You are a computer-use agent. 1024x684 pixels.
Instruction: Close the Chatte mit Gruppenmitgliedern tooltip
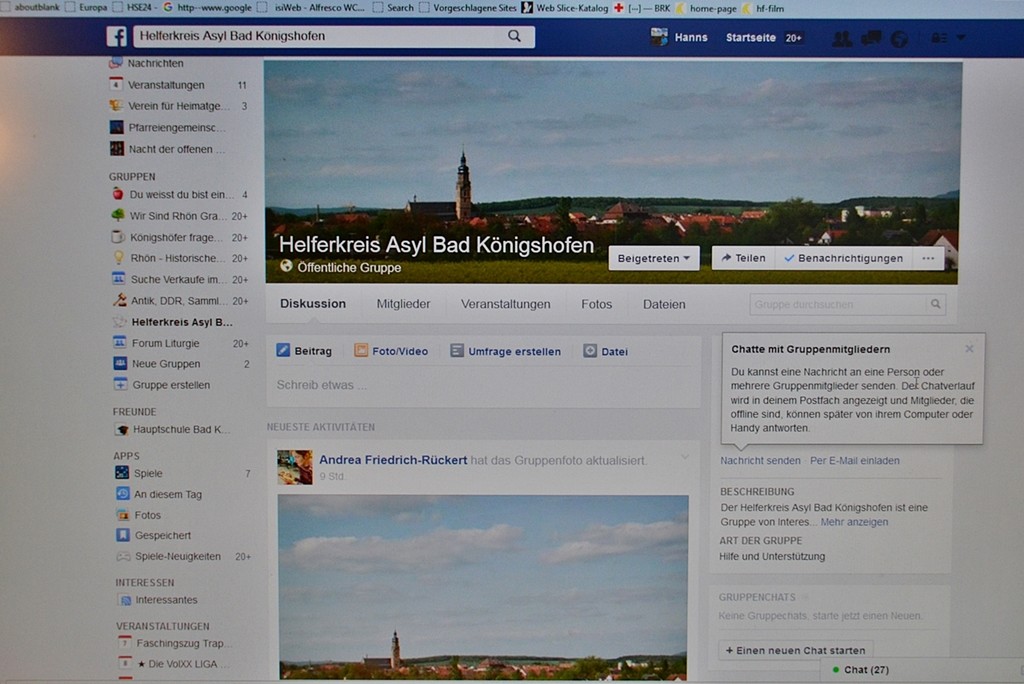point(969,349)
